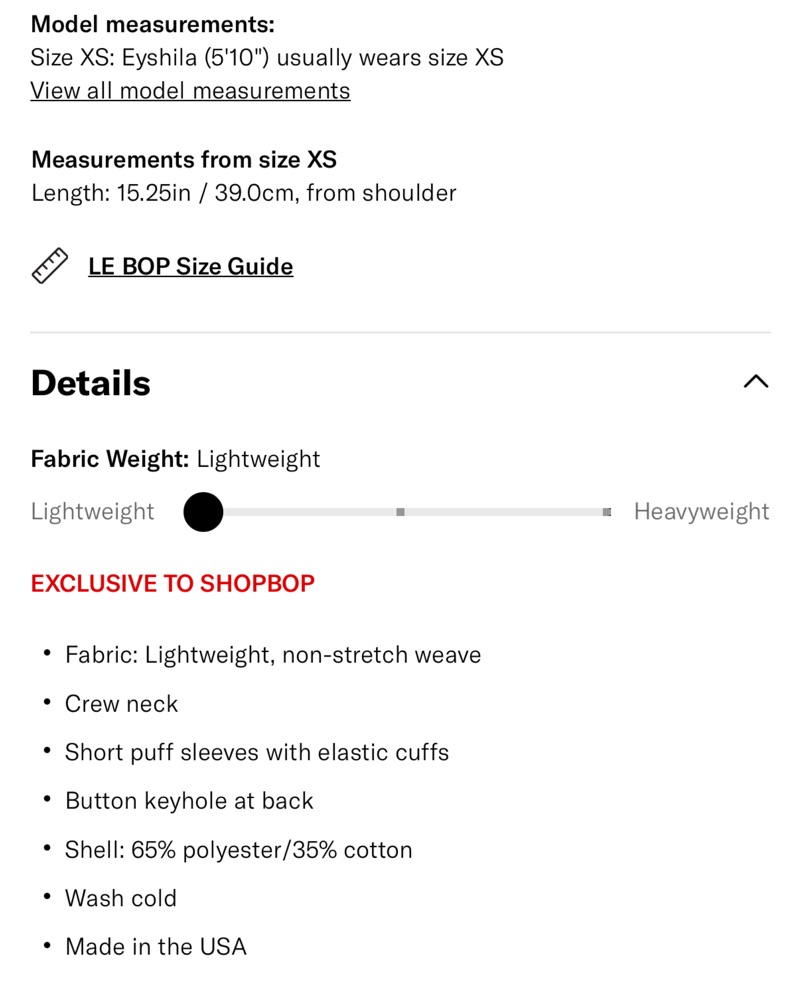Open the View all model measurements link
Screen dimensions: 801x1000
click(190, 91)
